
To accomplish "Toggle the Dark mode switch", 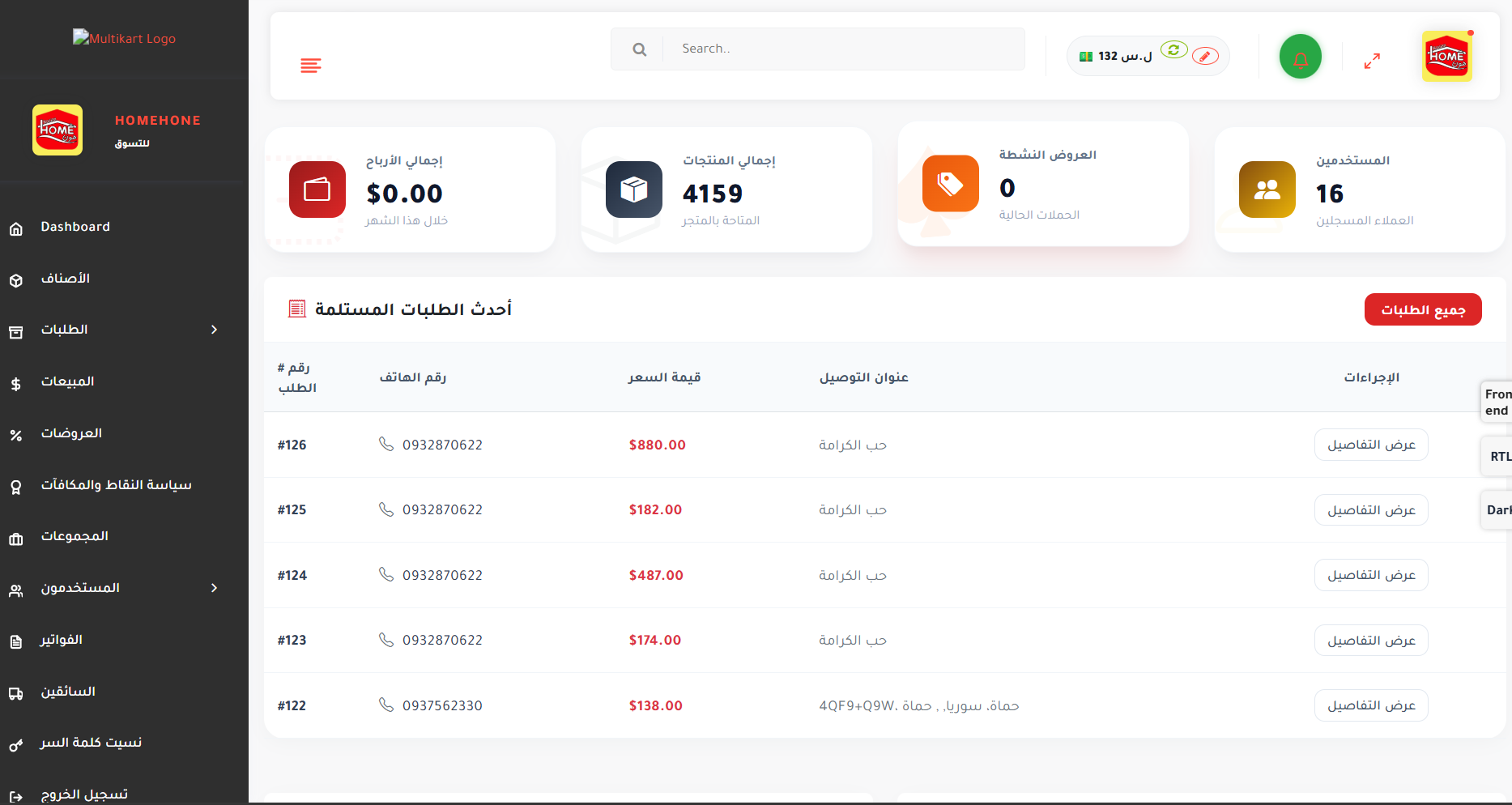I will pyautogui.click(x=1497, y=510).
